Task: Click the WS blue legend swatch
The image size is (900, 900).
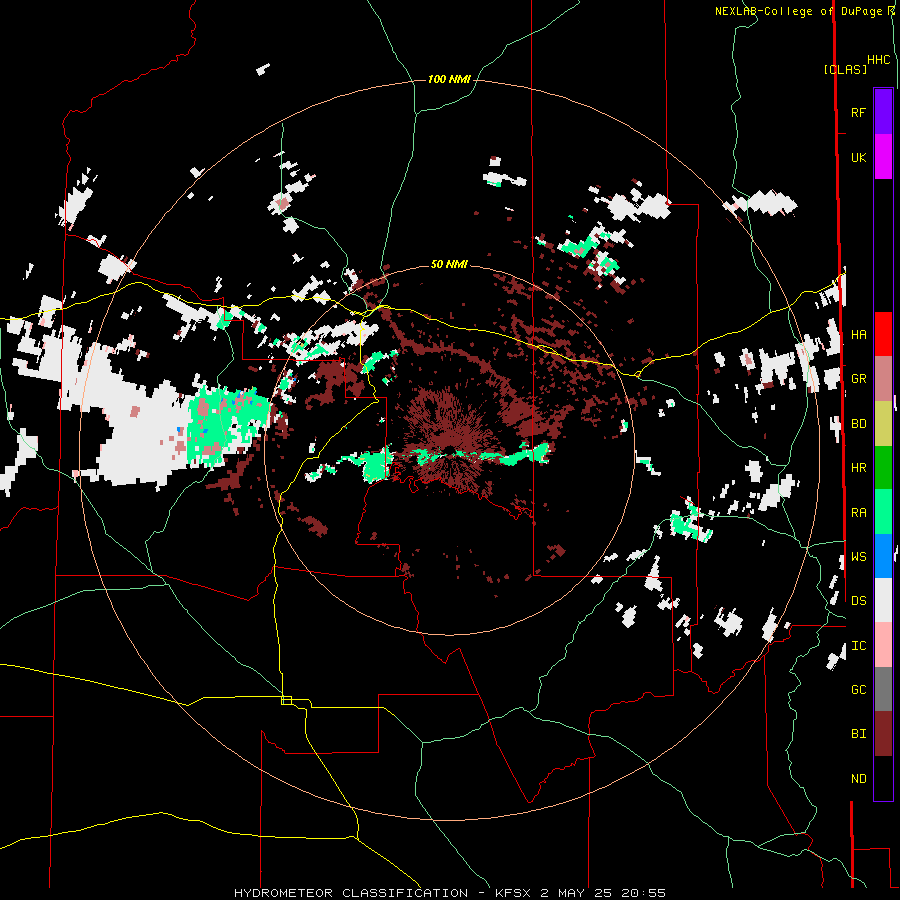Action: (x=883, y=556)
